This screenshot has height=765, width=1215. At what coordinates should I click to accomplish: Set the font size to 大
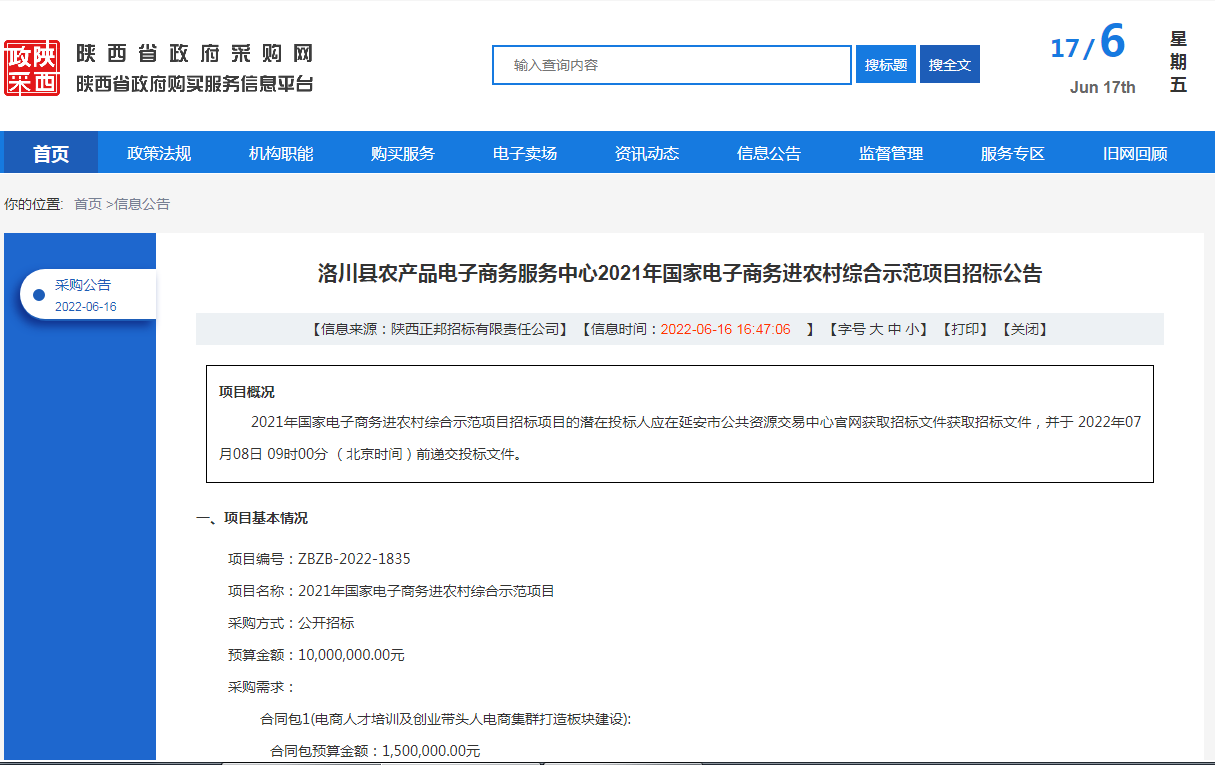[x=876, y=329]
